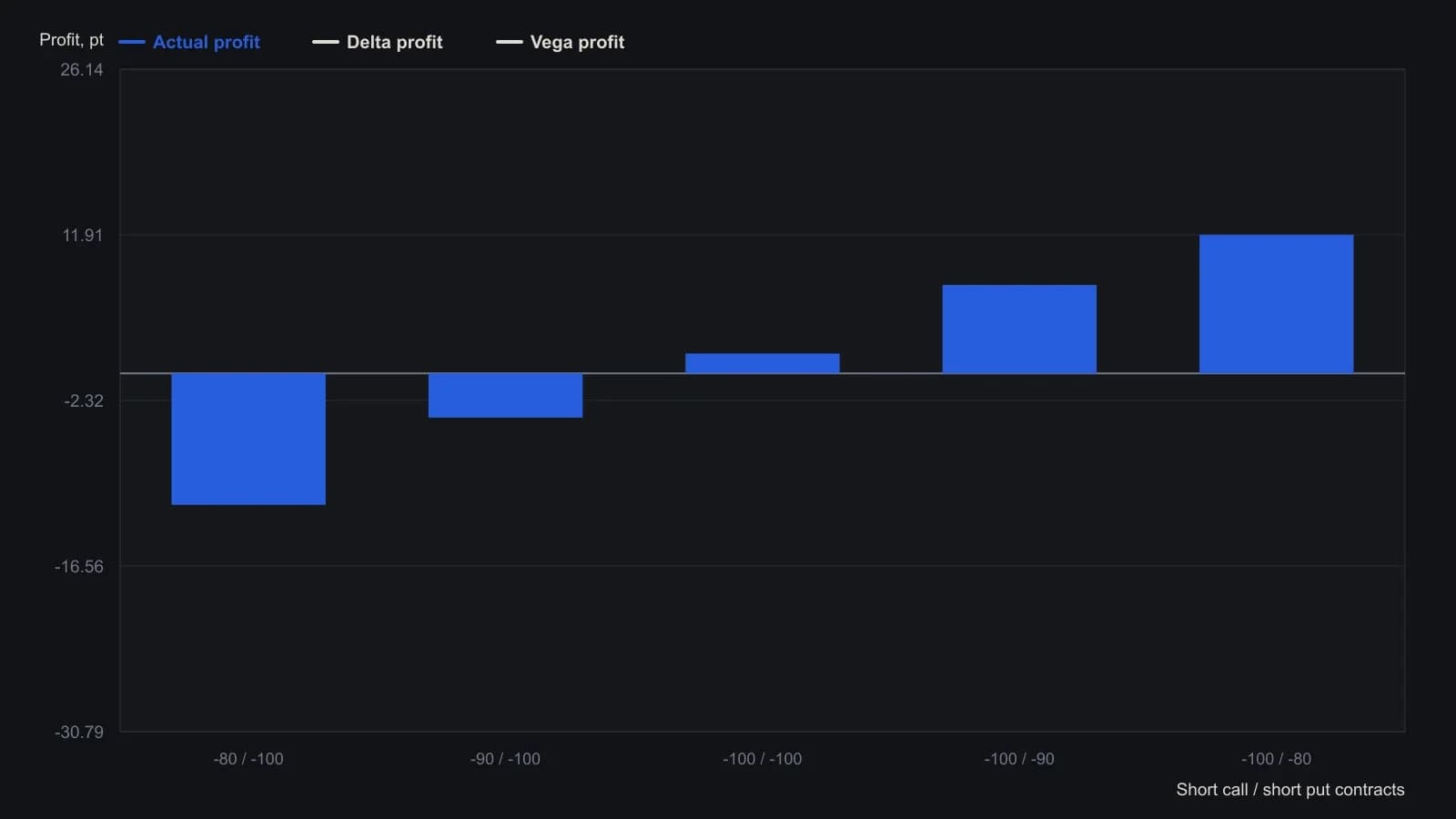This screenshot has height=819, width=1456.
Task: Click the white Delta profit legend line marker
Action: pyautogui.click(x=326, y=42)
